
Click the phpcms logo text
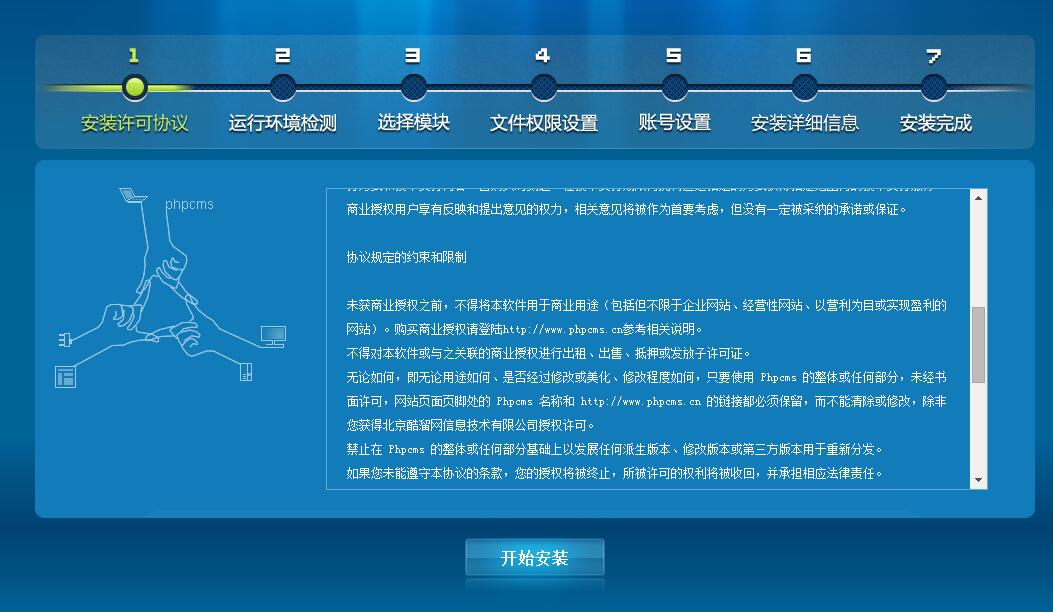coord(189,204)
